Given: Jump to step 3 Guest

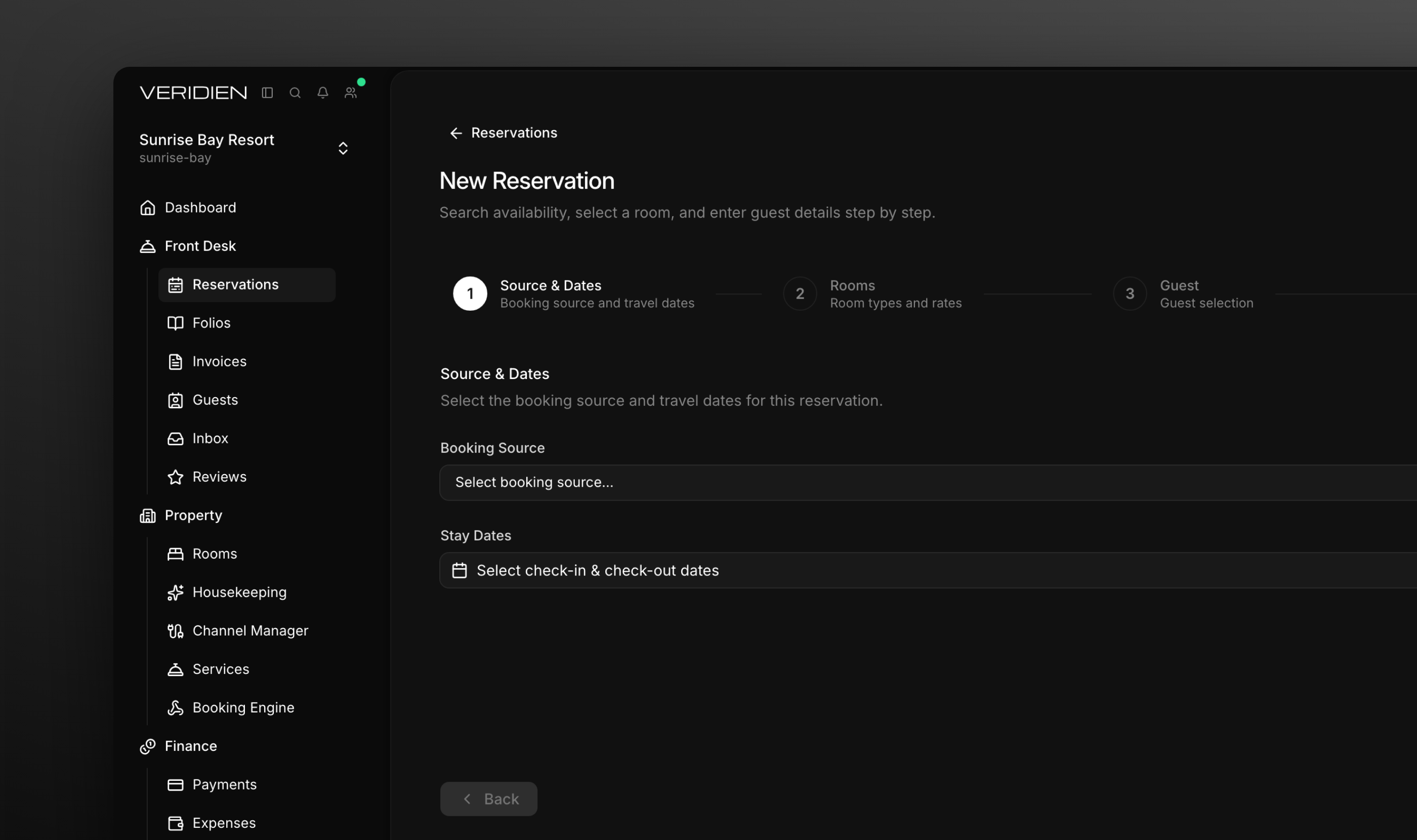Looking at the screenshot, I should coord(1183,294).
